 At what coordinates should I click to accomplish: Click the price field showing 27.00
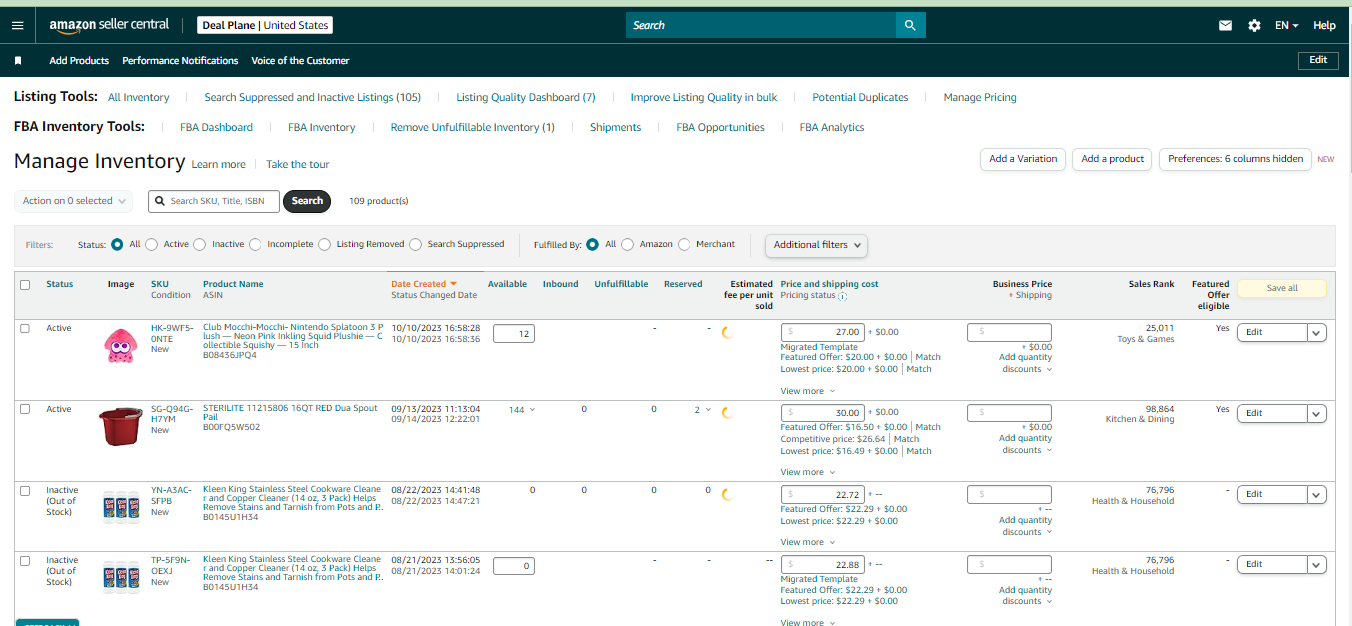pos(822,332)
